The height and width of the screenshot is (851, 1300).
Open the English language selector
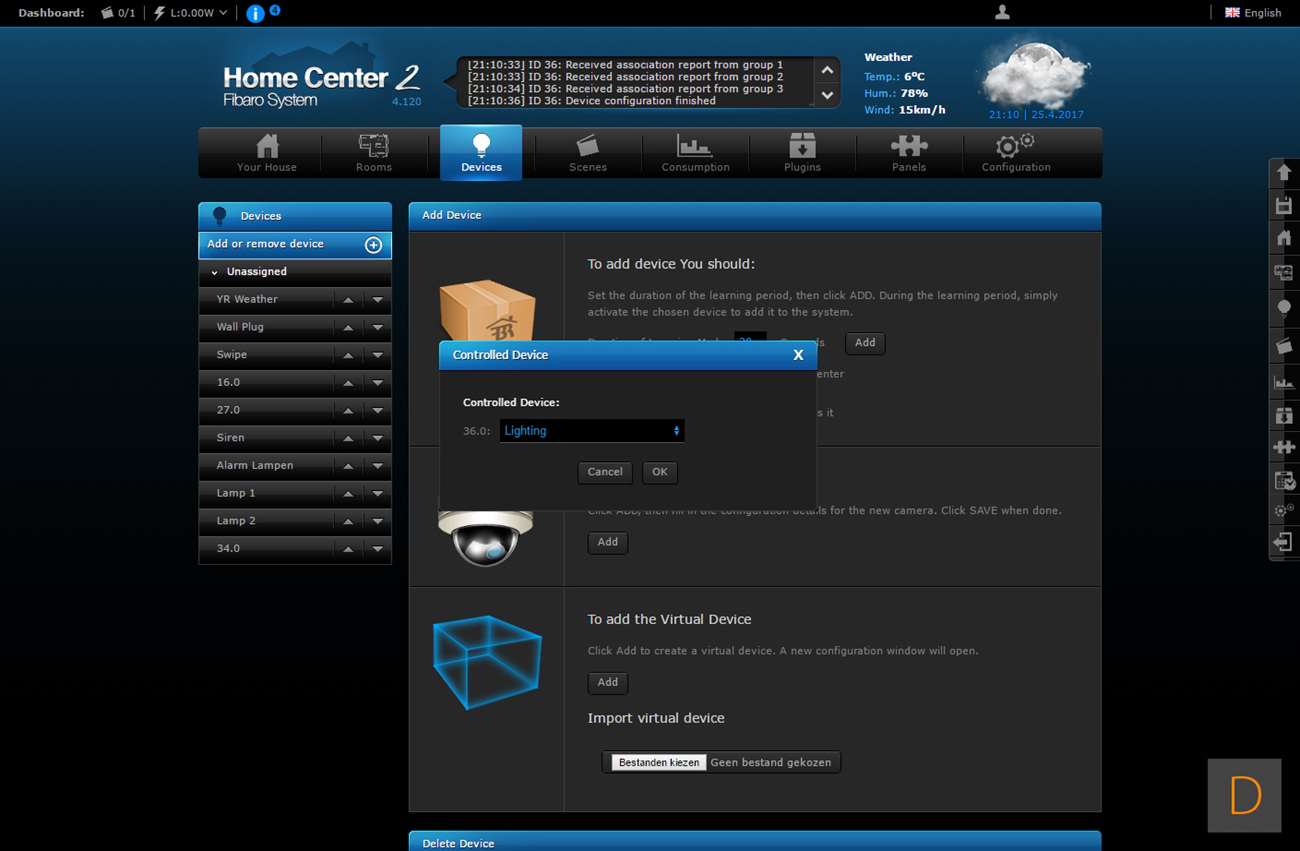(1253, 13)
